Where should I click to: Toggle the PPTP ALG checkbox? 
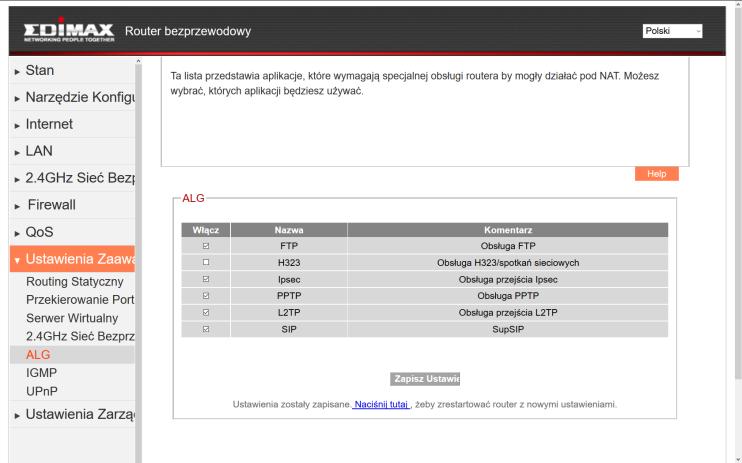(x=206, y=296)
